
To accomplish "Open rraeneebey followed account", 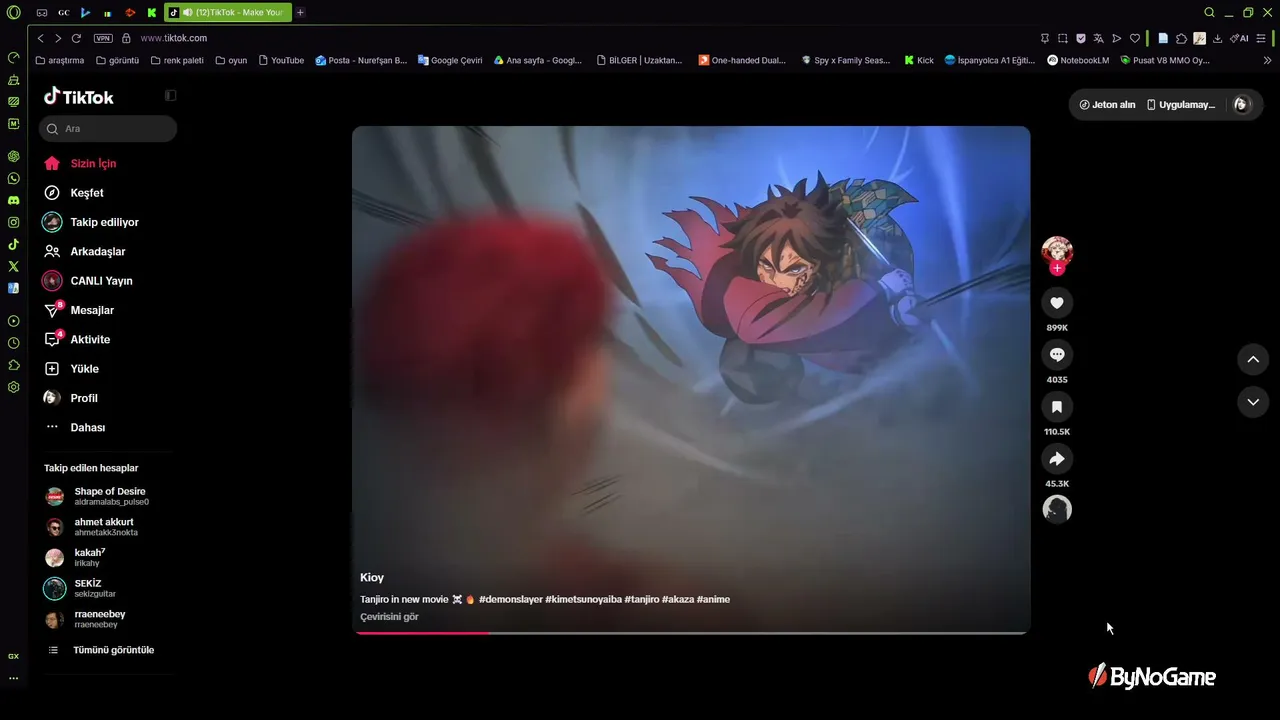I will coord(85,619).
